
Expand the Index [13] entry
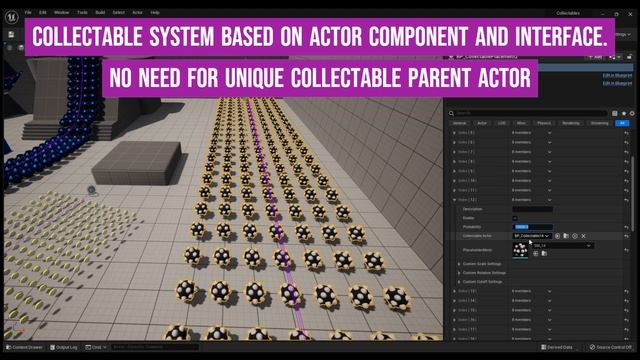[454, 291]
